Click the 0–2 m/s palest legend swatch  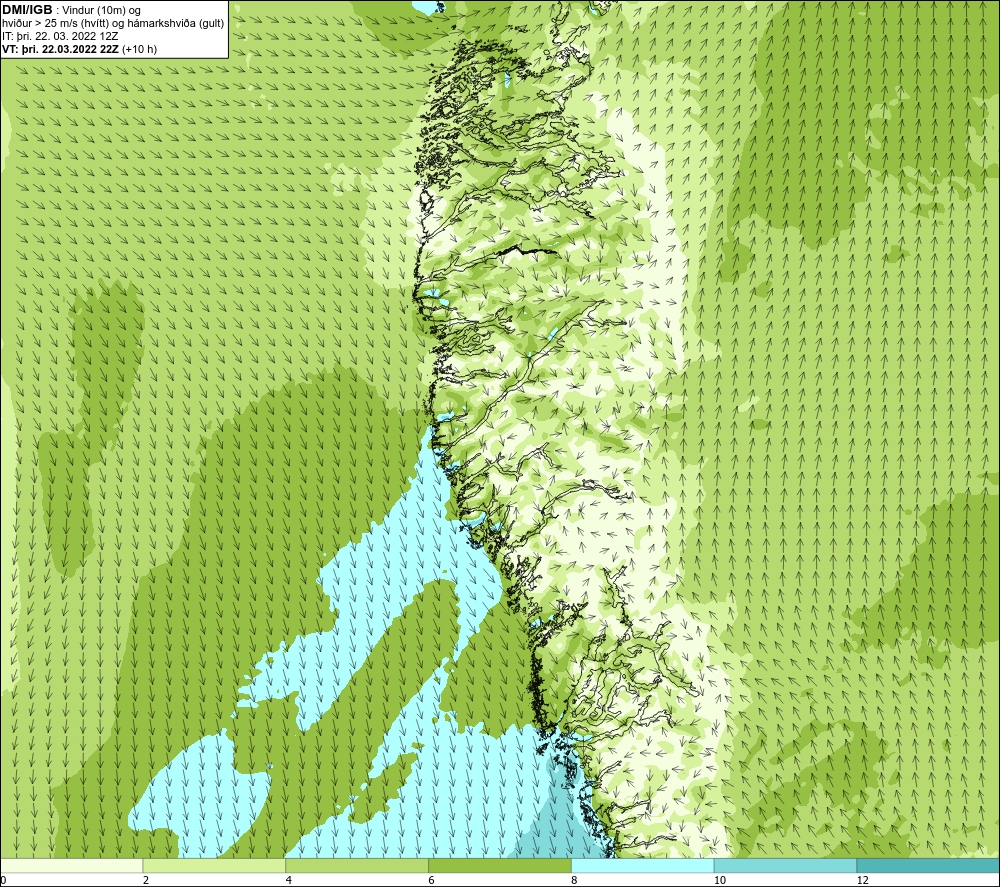(71, 866)
